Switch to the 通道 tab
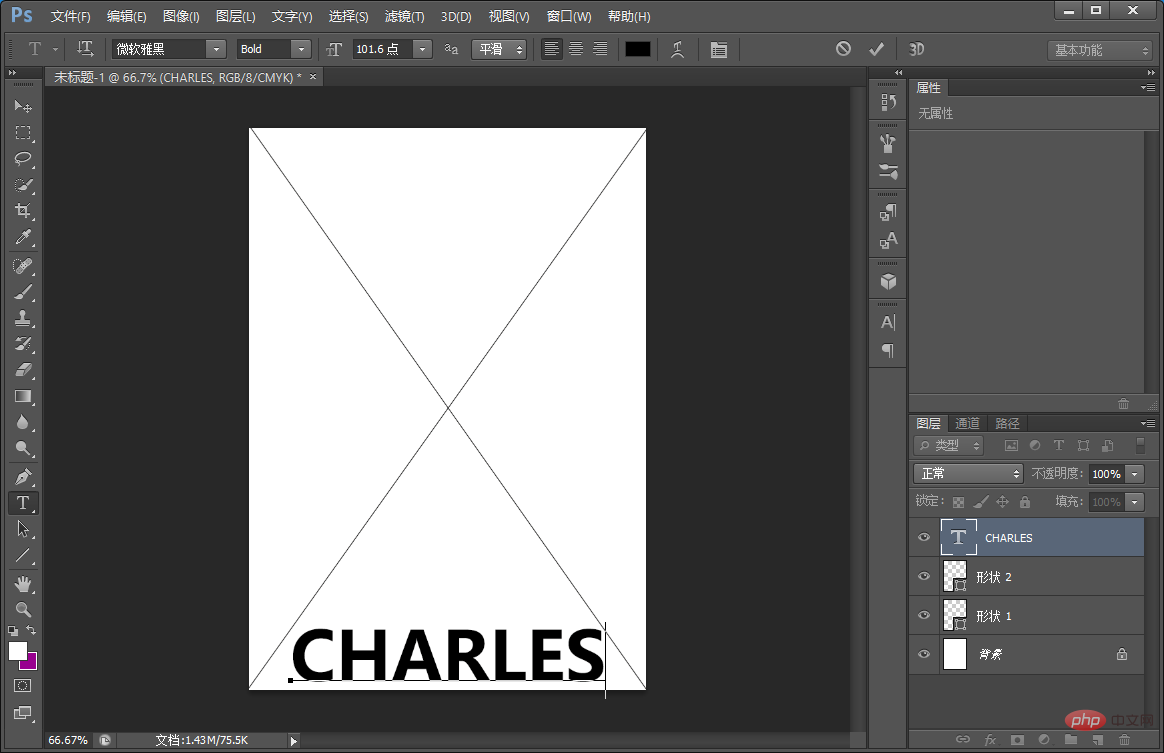 (967, 423)
